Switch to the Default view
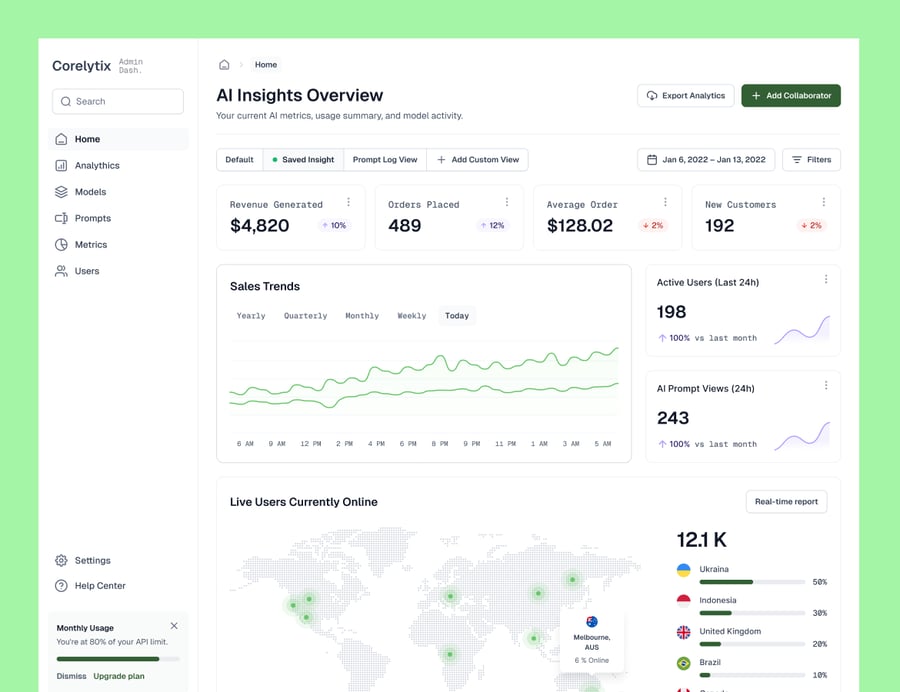Viewport: 900px width, 692px height. click(239, 160)
